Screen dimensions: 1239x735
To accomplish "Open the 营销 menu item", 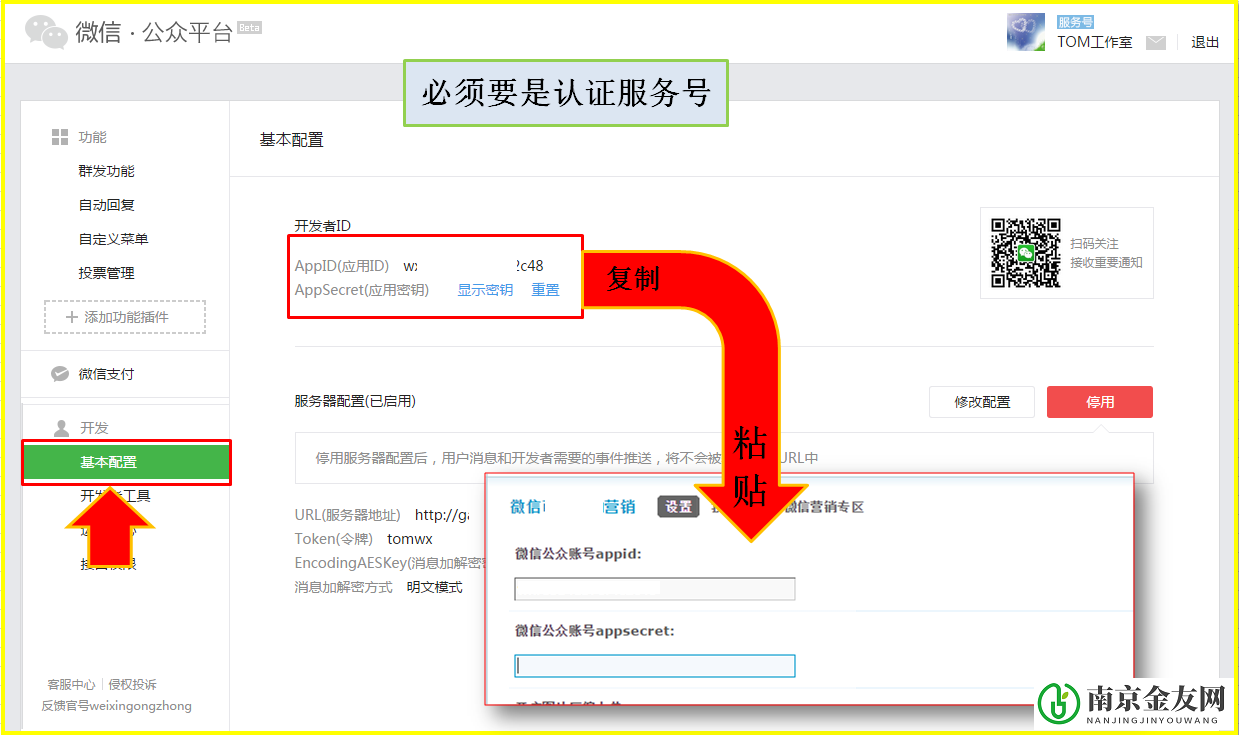I will tap(618, 506).
